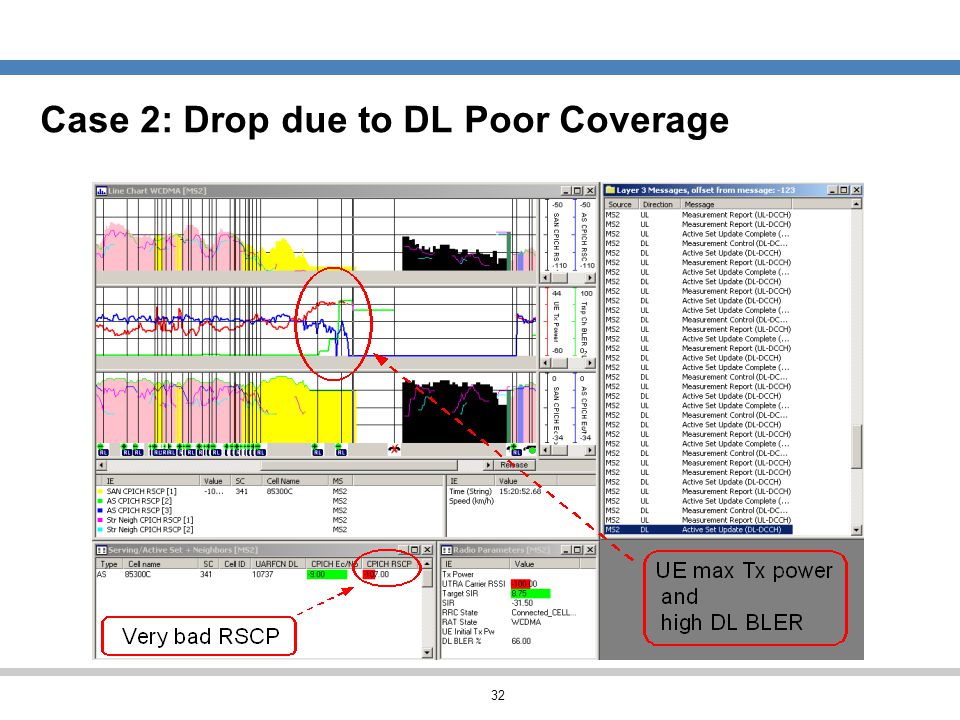Click the UARFCN DL value 10737
Viewport: 960px width, 720px height.
click(263, 574)
